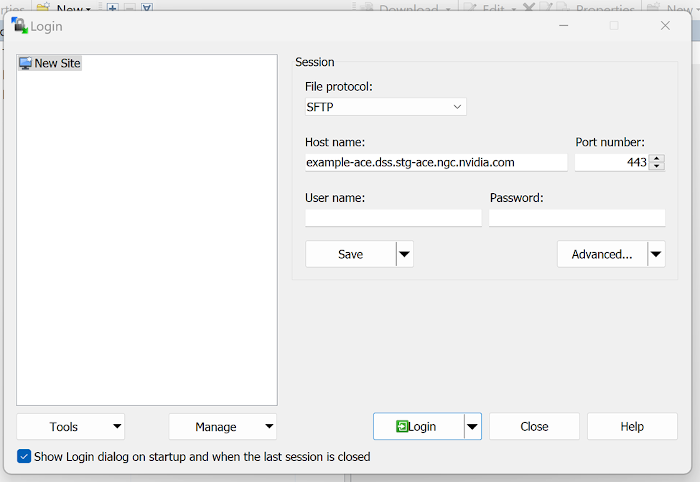
Task: Minimize the Login dialog window
Action: tap(564, 25)
